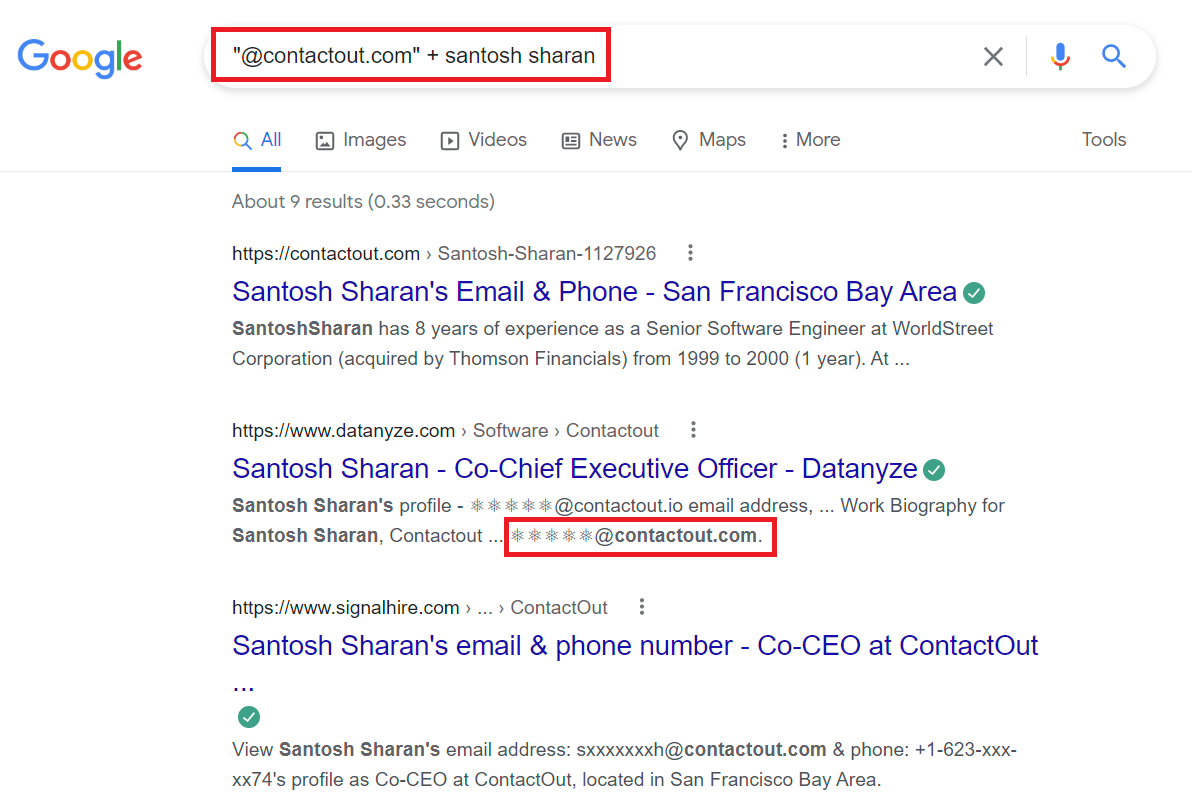Clear the search query with X
This screenshot has width=1192, height=800.
tap(993, 56)
